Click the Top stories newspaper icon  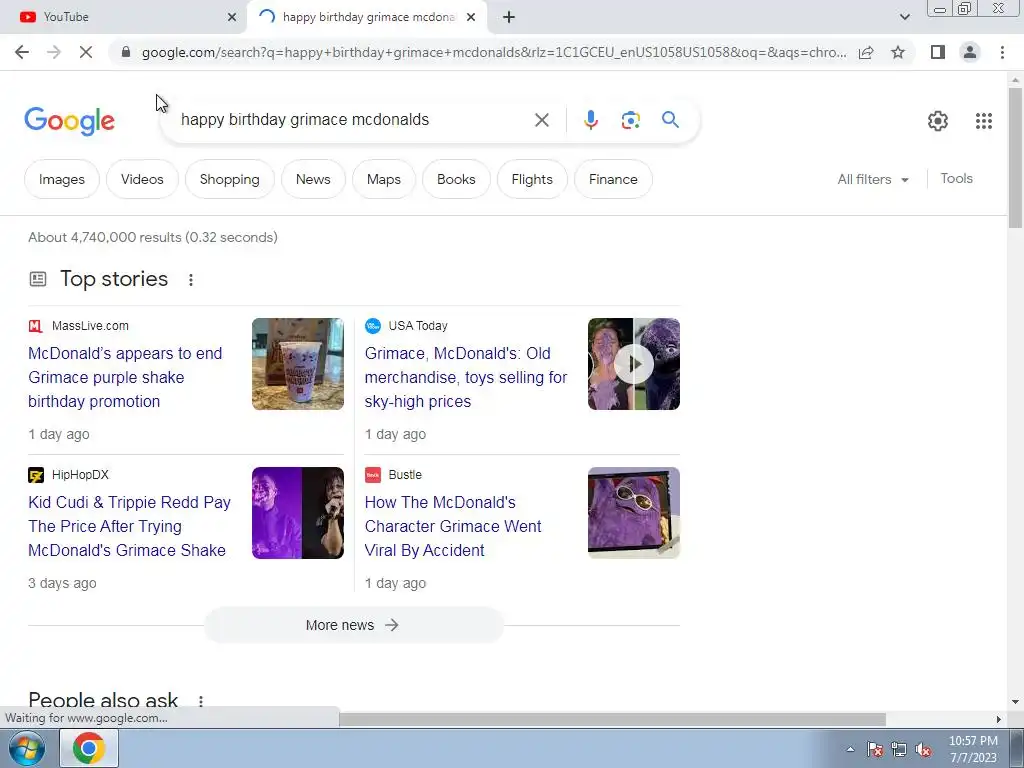click(38, 280)
